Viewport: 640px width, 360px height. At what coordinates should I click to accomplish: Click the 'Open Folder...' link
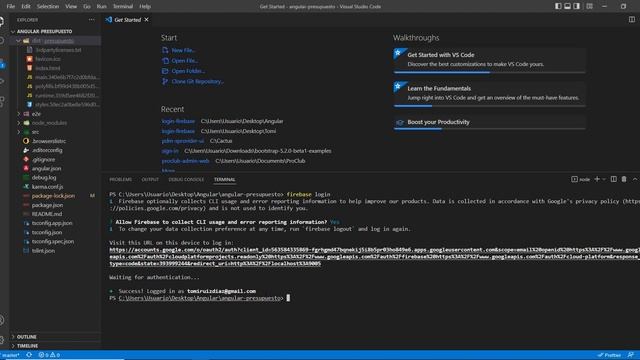coord(188,71)
